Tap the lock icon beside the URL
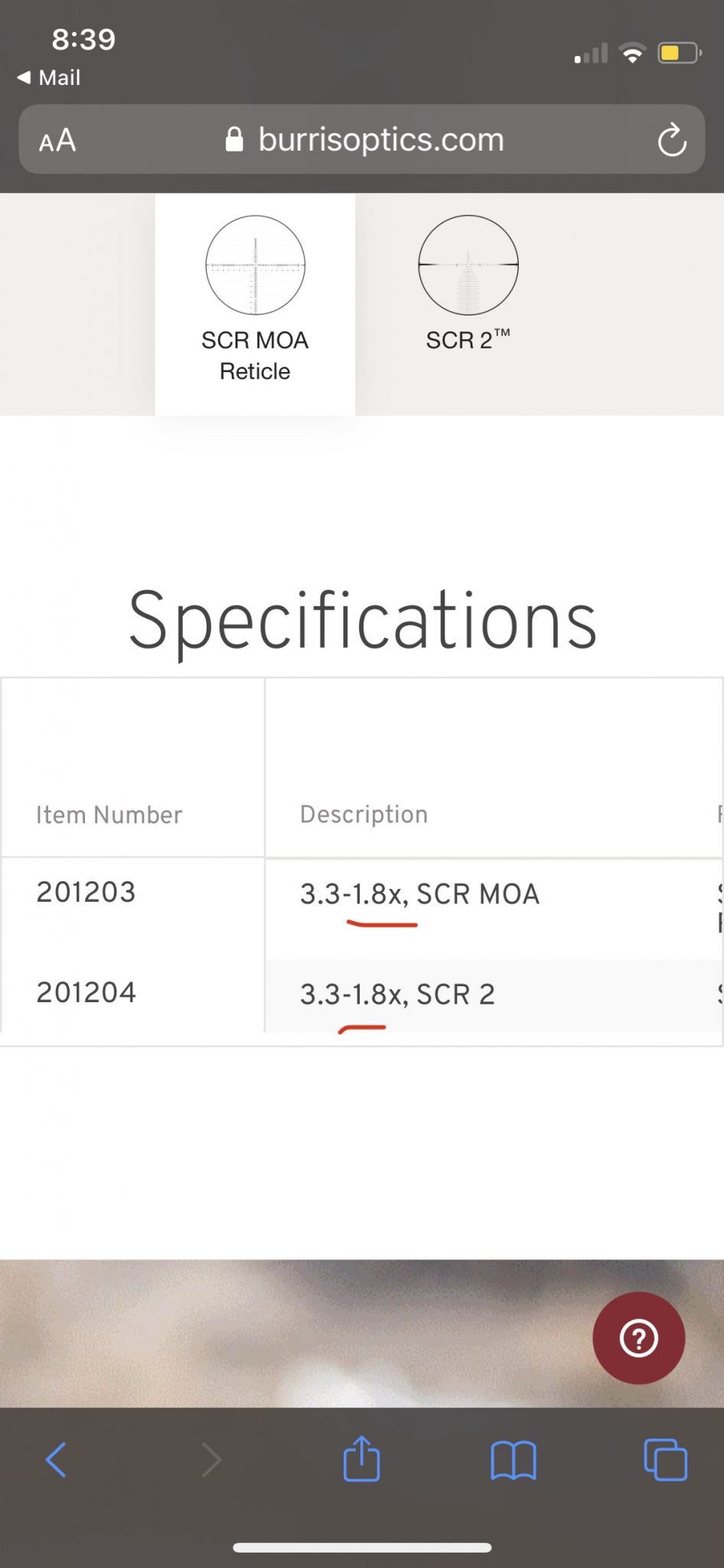The image size is (724, 1568). point(234,140)
